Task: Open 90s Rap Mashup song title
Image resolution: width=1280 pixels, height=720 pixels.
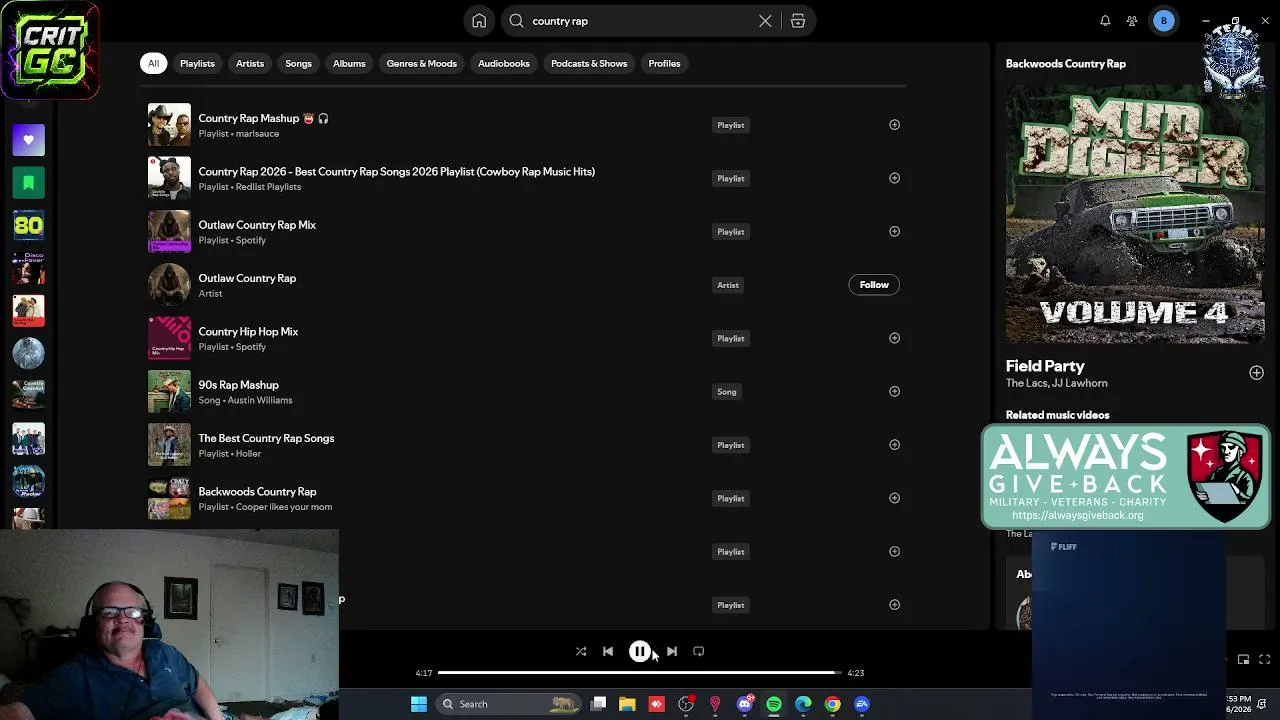Action: [238, 385]
